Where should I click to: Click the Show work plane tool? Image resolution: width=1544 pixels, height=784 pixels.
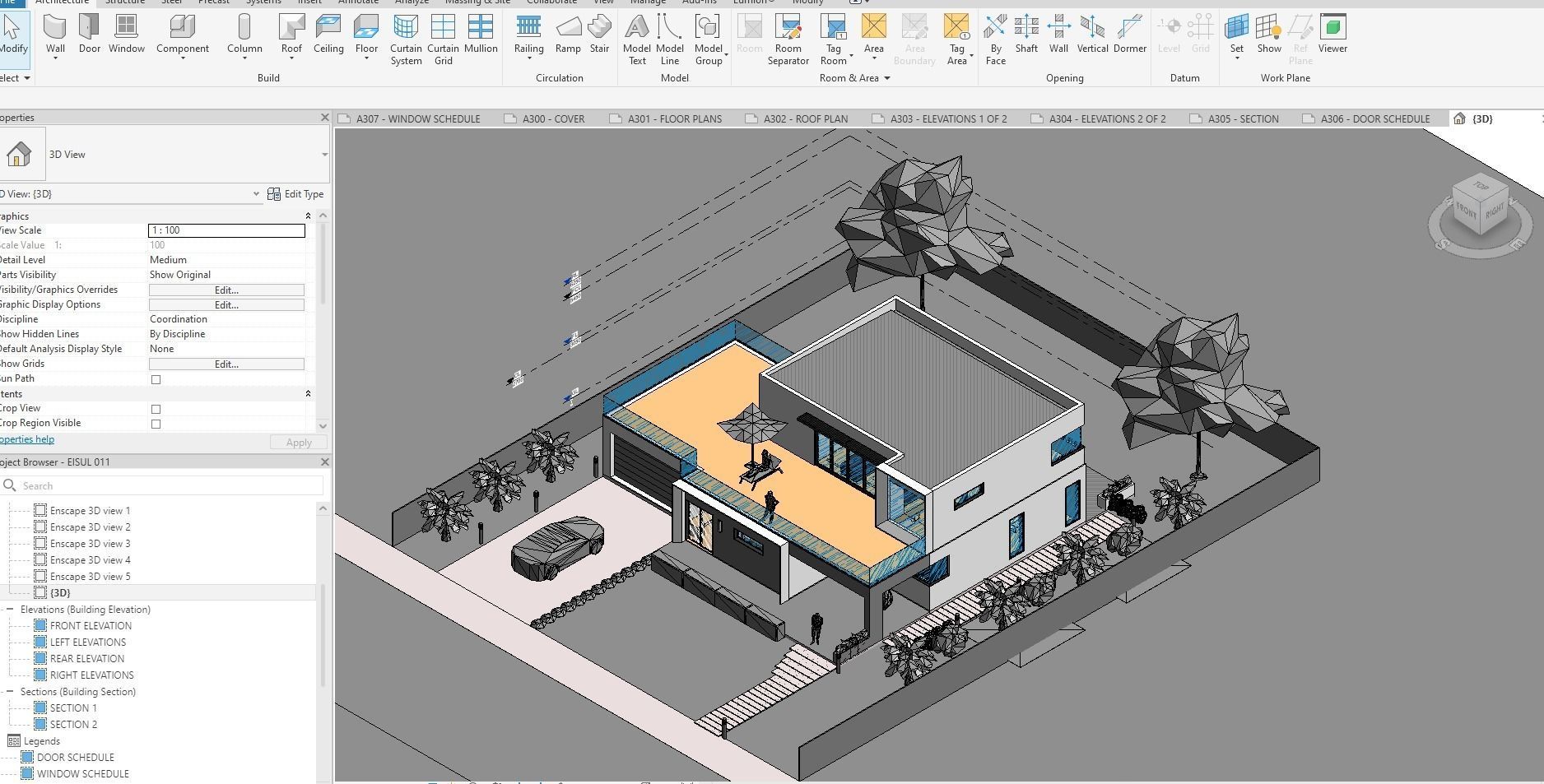click(1269, 35)
